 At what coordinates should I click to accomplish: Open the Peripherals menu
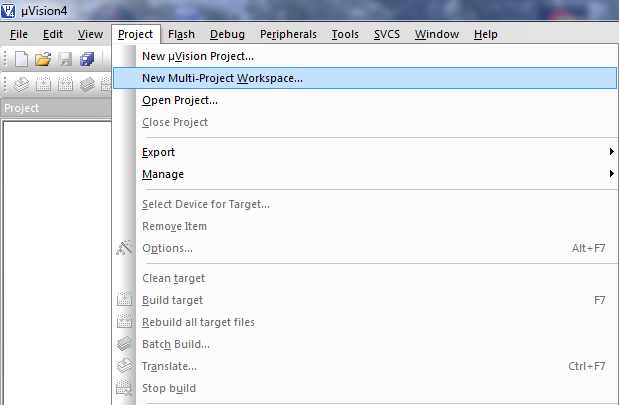pos(288,34)
